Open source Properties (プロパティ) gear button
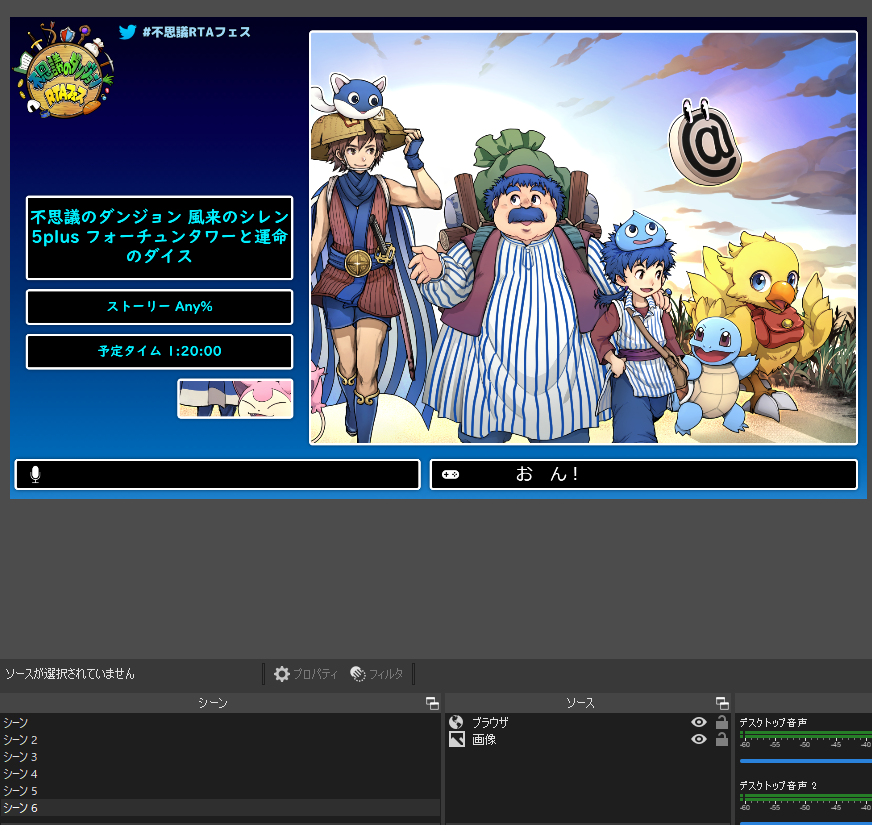Image resolution: width=872 pixels, height=825 pixels. pyautogui.click(x=306, y=674)
